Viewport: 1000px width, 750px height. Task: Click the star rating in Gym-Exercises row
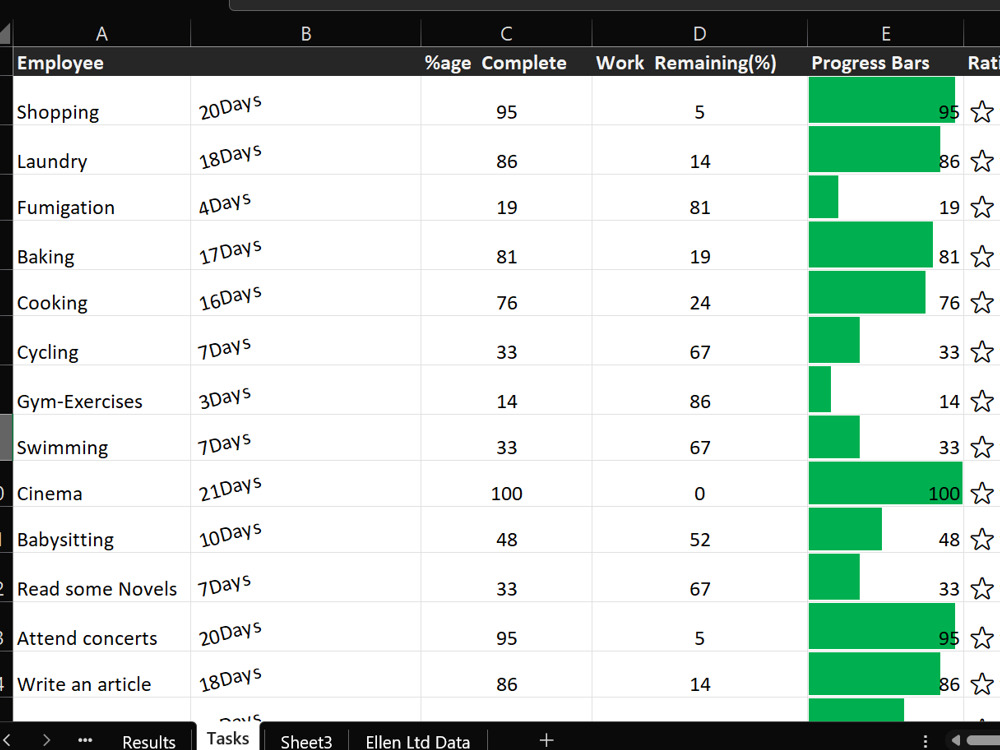pyautogui.click(x=982, y=401)
